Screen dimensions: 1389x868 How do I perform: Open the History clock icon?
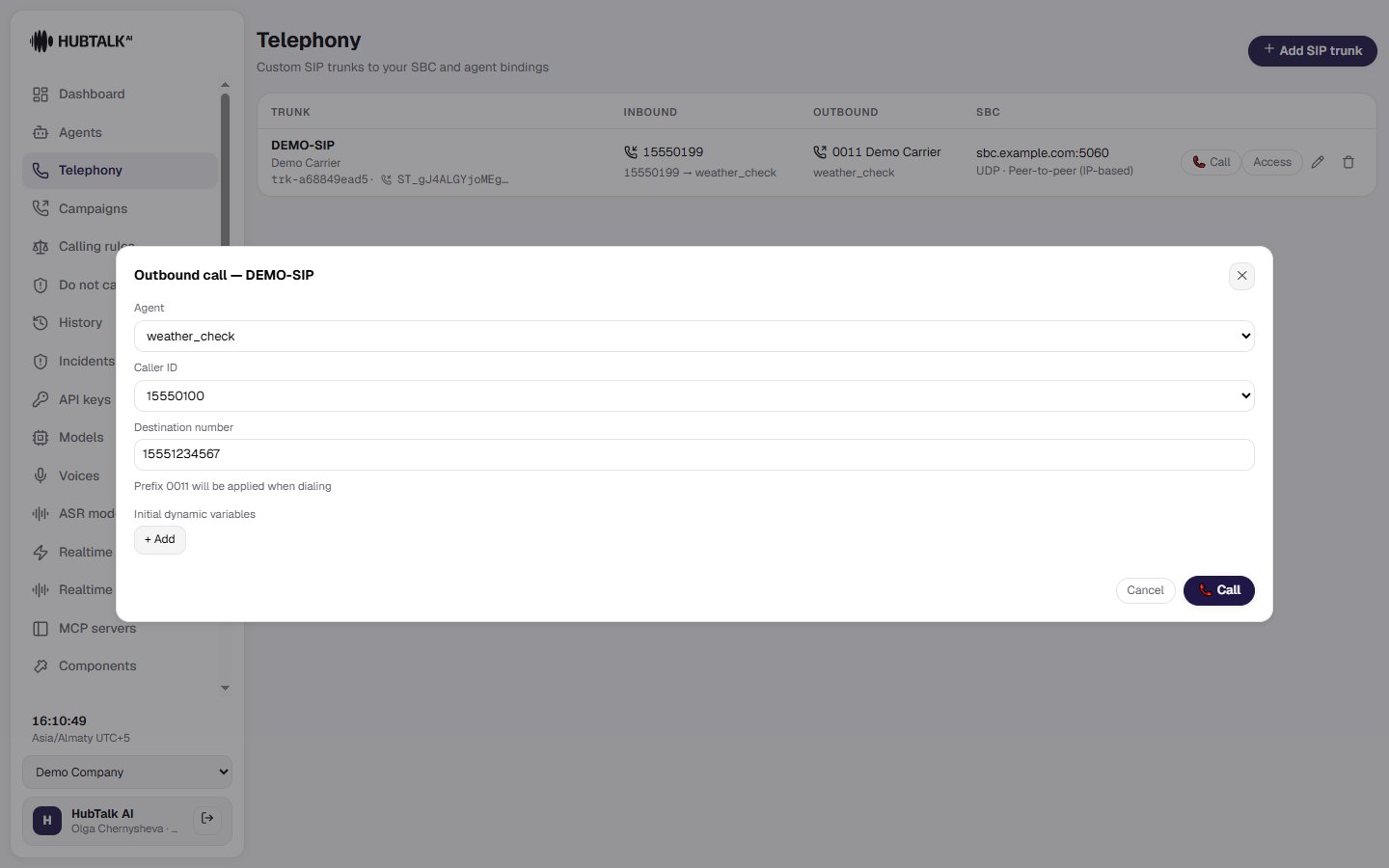41,323
